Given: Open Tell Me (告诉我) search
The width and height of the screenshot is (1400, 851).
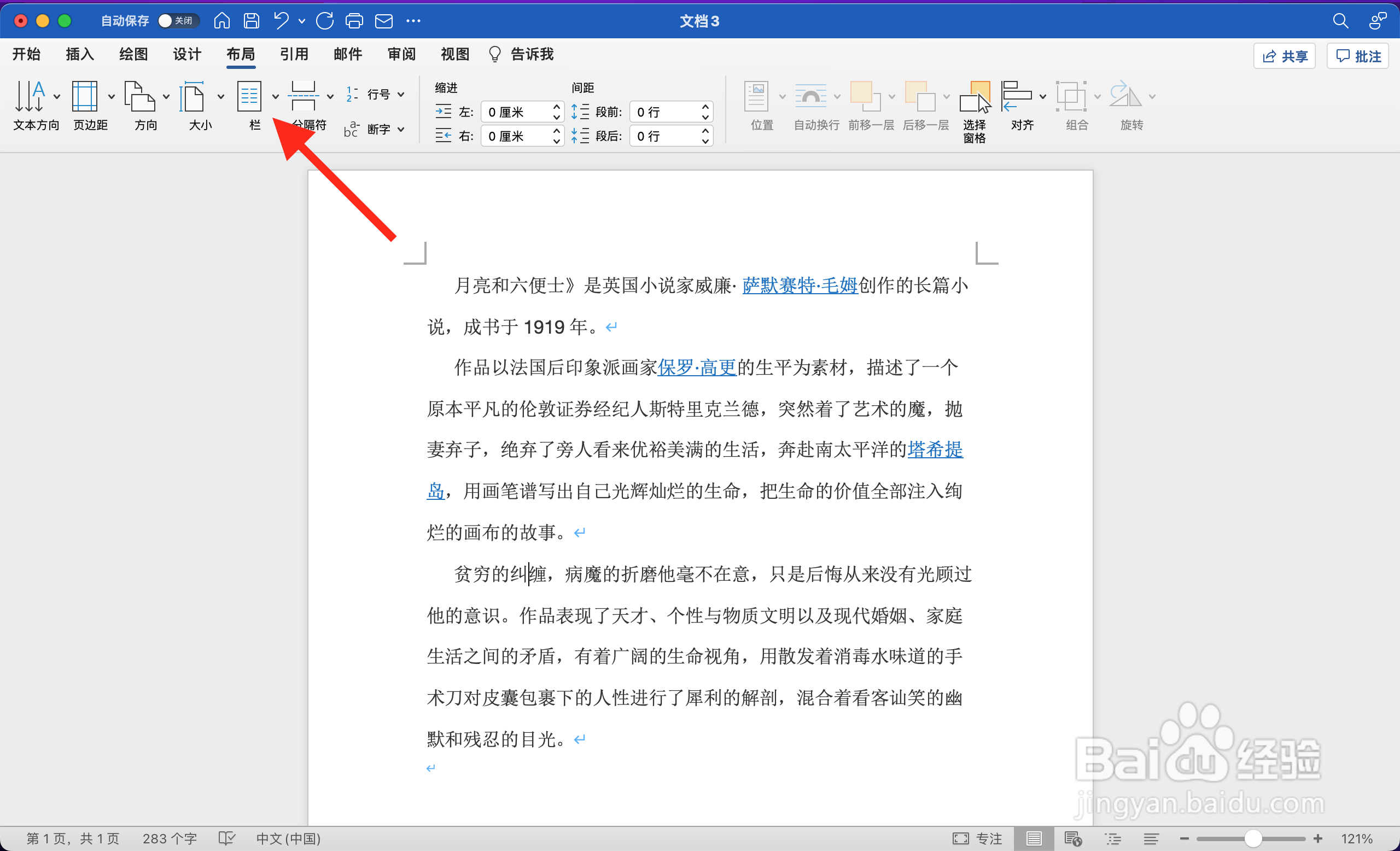Looking at the screenshot, I should [521, 54].
